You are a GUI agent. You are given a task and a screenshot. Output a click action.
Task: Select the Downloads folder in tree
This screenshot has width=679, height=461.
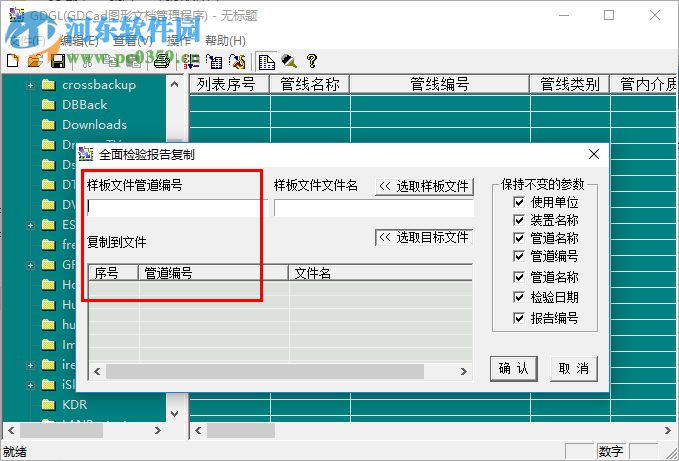tap(94, 125)
